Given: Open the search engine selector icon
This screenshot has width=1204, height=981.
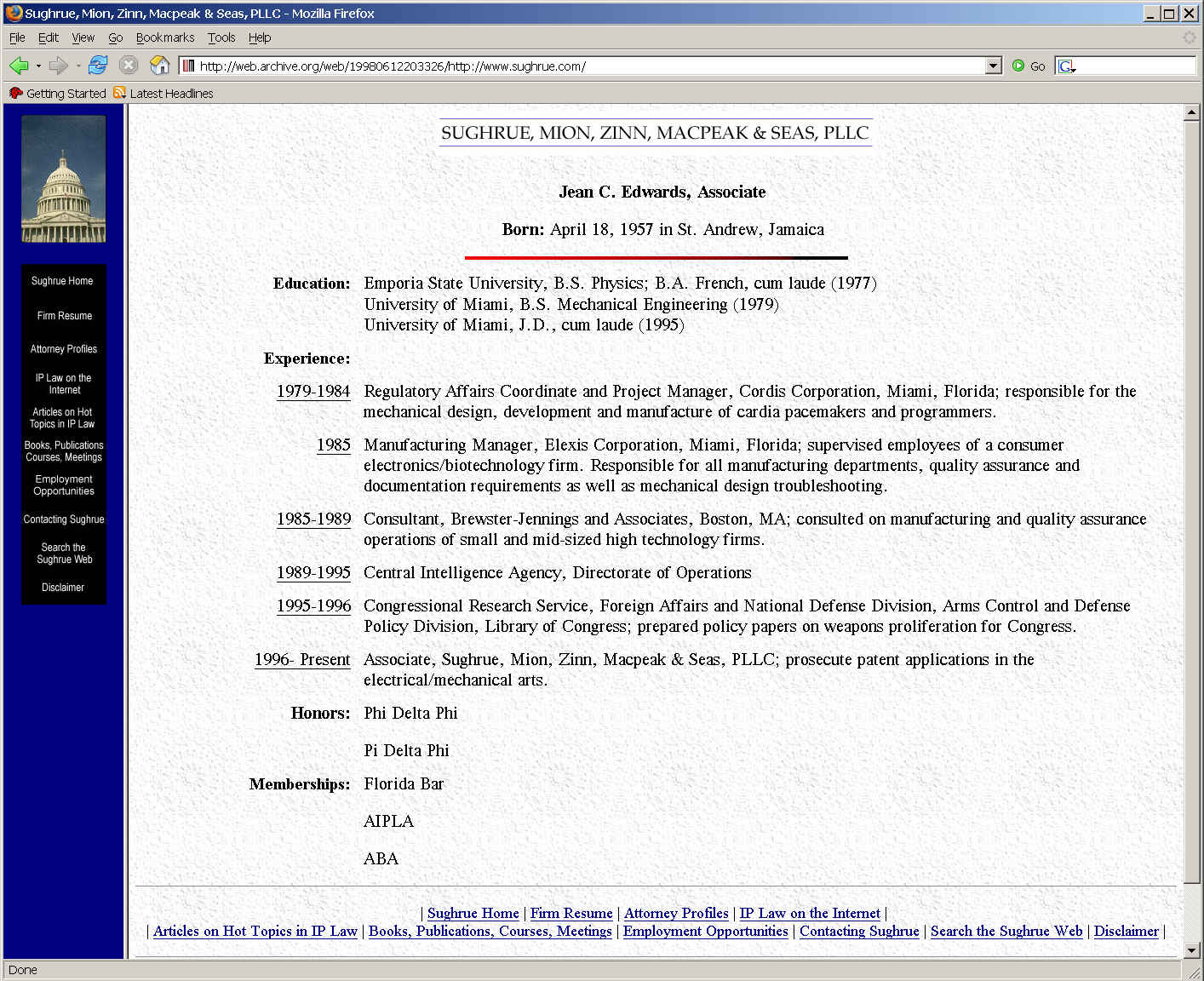Looking at the screenshot, I should (1067, 66).
